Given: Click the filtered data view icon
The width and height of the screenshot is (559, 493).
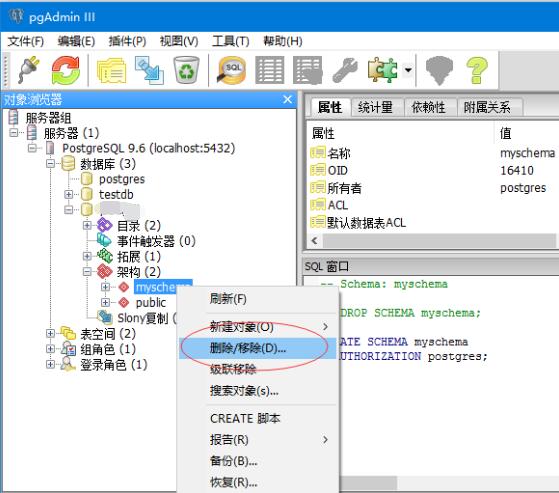Looking at the screenshot, I should (x=308, y=70).
